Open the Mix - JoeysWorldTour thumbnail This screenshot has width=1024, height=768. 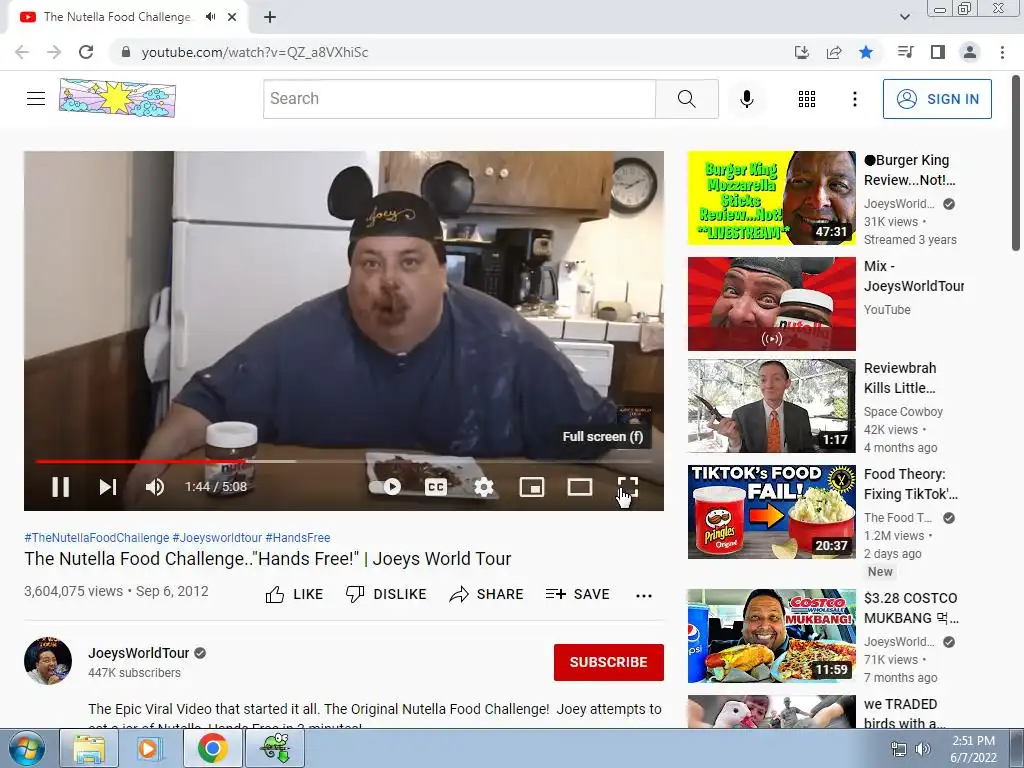pos(771,304)
